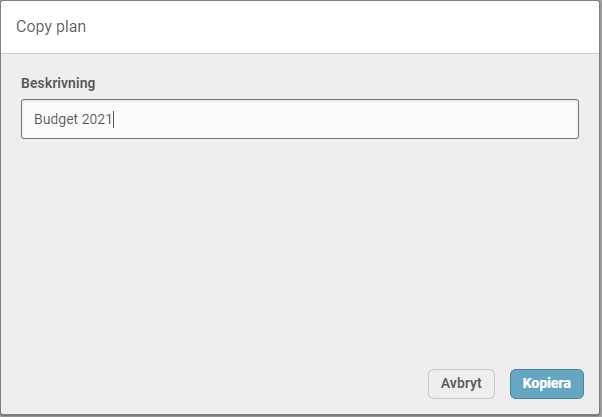Confirm copying the plan with Kopiera
The height and width of the screenshot is (417, 602).
point(546,384)
